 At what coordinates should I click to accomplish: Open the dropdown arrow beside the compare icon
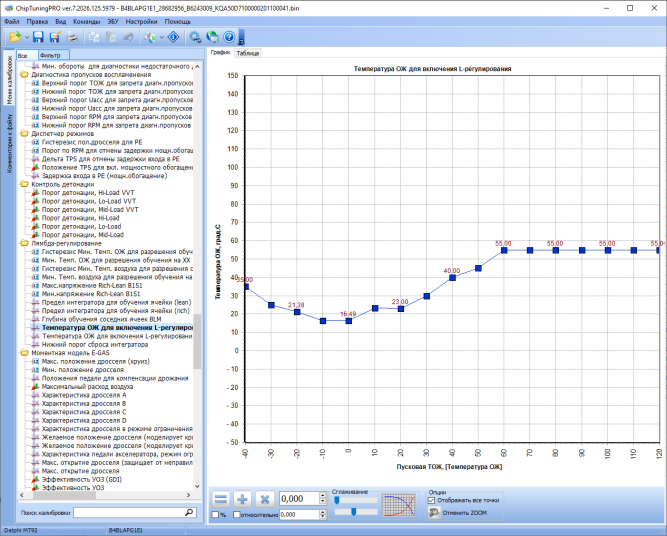tap(162, 37)
